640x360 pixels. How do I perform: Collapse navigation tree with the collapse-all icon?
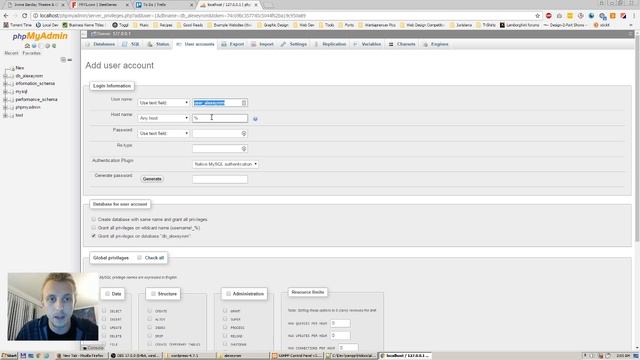coord(63,60)
